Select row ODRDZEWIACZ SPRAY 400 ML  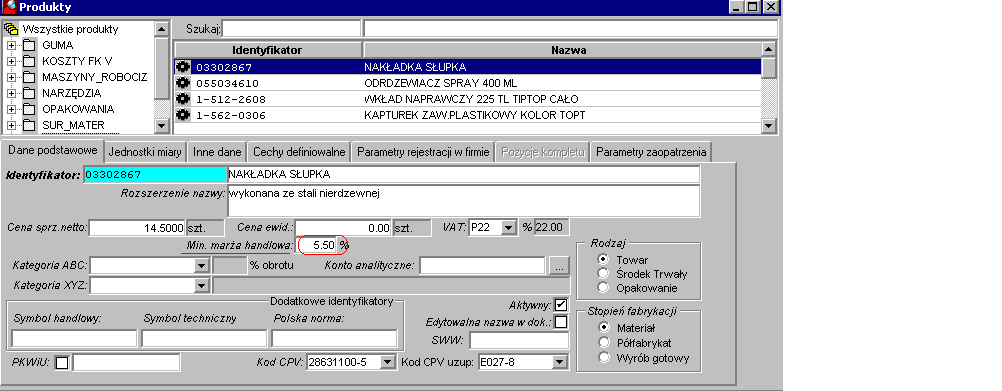coord(468,83)
